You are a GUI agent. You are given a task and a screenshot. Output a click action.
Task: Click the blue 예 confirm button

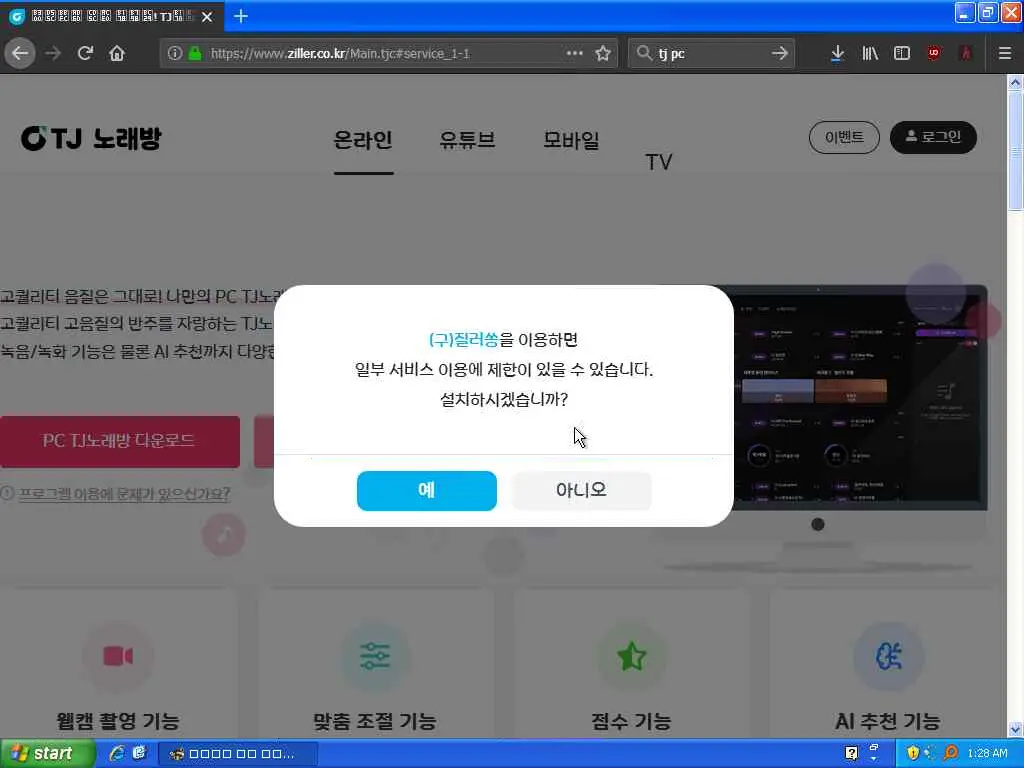click(426, 490)
